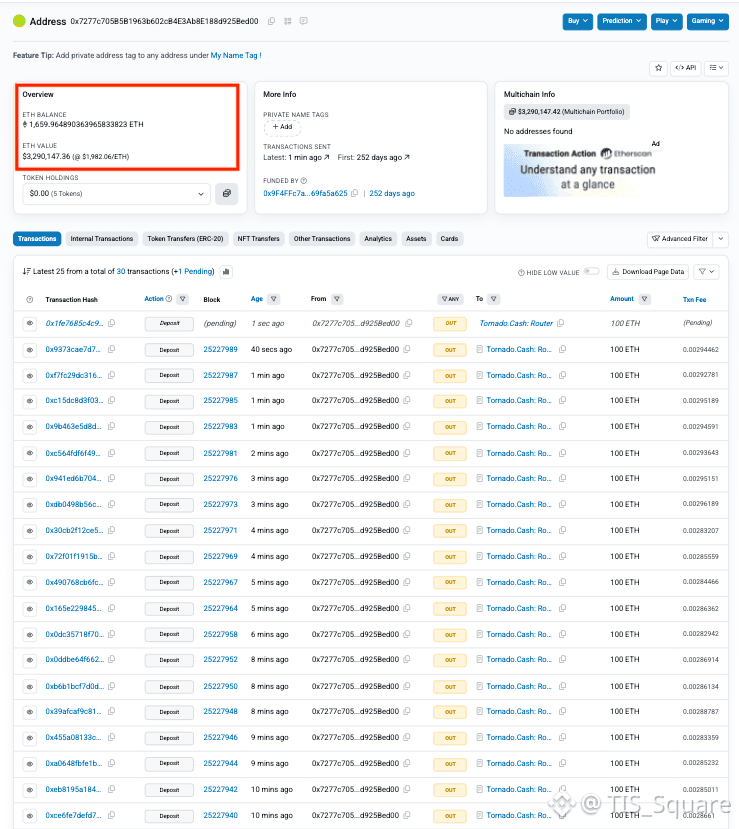This screenshot has height=829, width=739.
Task: Open Tornado.Cash: Router in pending row
Action: pos(516,323)
